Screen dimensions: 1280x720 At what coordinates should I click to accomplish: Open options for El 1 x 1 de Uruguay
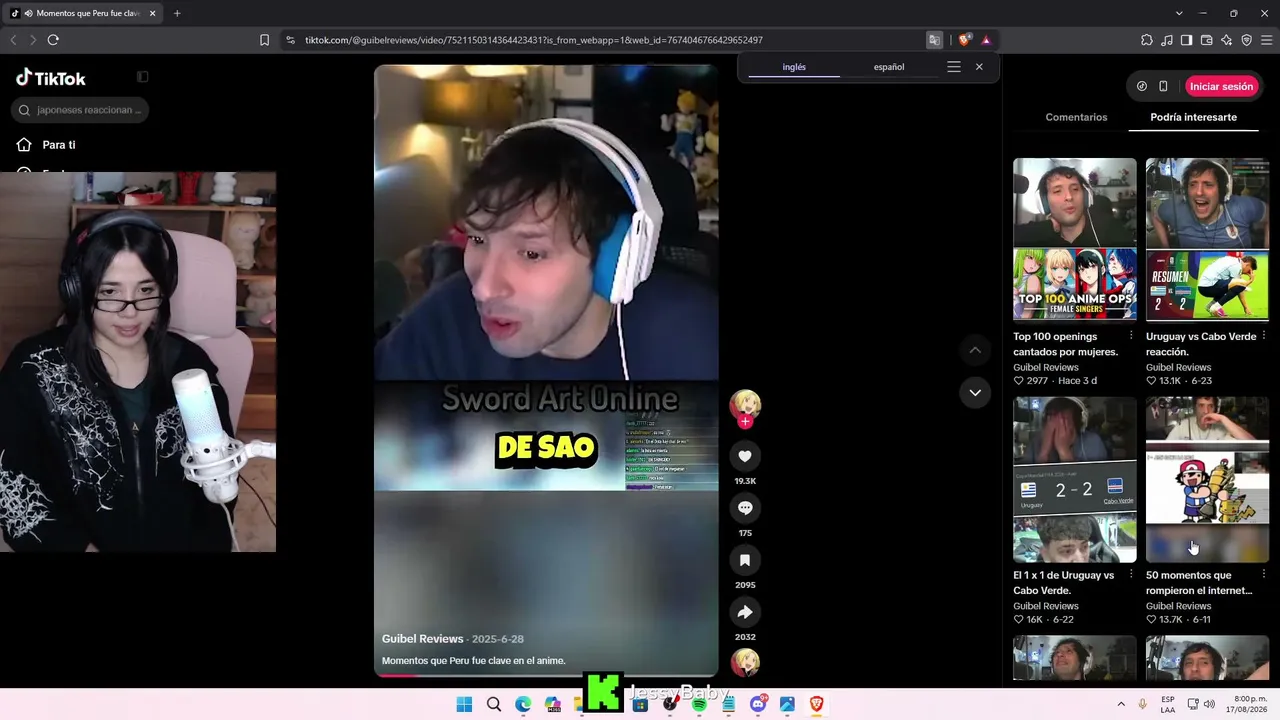[x=1131, y=575]
